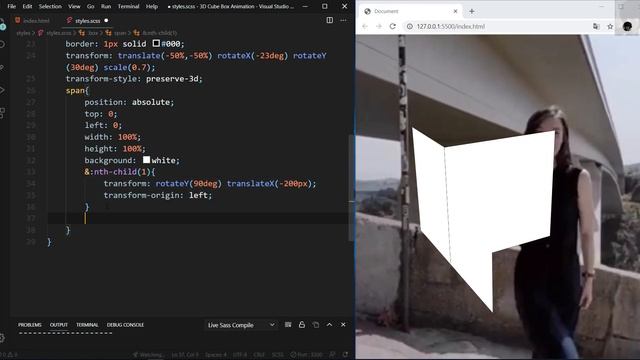Image resolution: width=640 pixels, height=360 pixels.
Task: Open the Run menu
Action: pyautogui.click(x=106, y=7)
